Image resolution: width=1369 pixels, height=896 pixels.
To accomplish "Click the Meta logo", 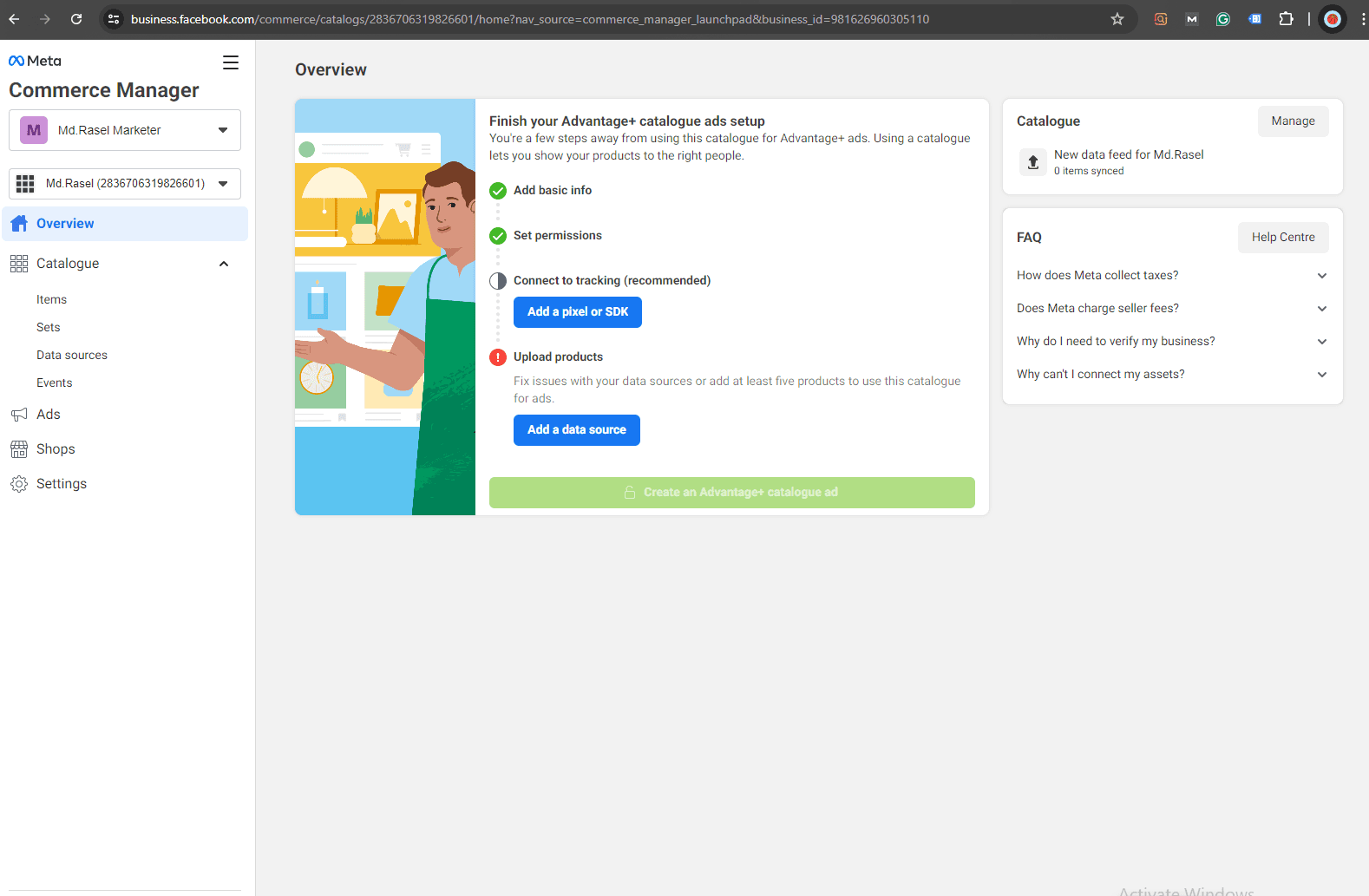I will coord(35,61).
